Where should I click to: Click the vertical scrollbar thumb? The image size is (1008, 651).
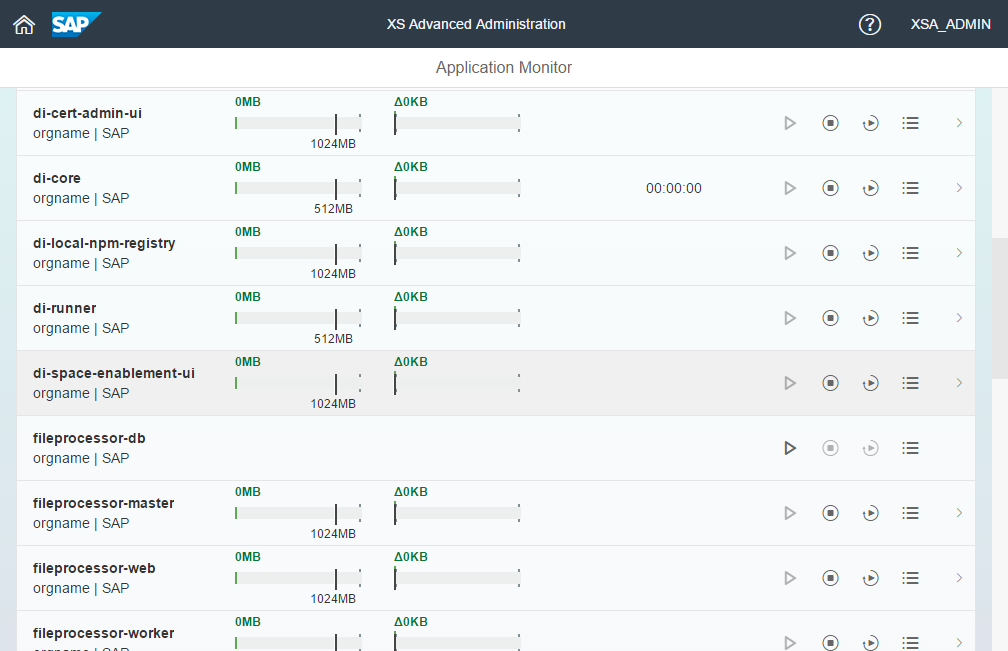(x=1000, y=308)
